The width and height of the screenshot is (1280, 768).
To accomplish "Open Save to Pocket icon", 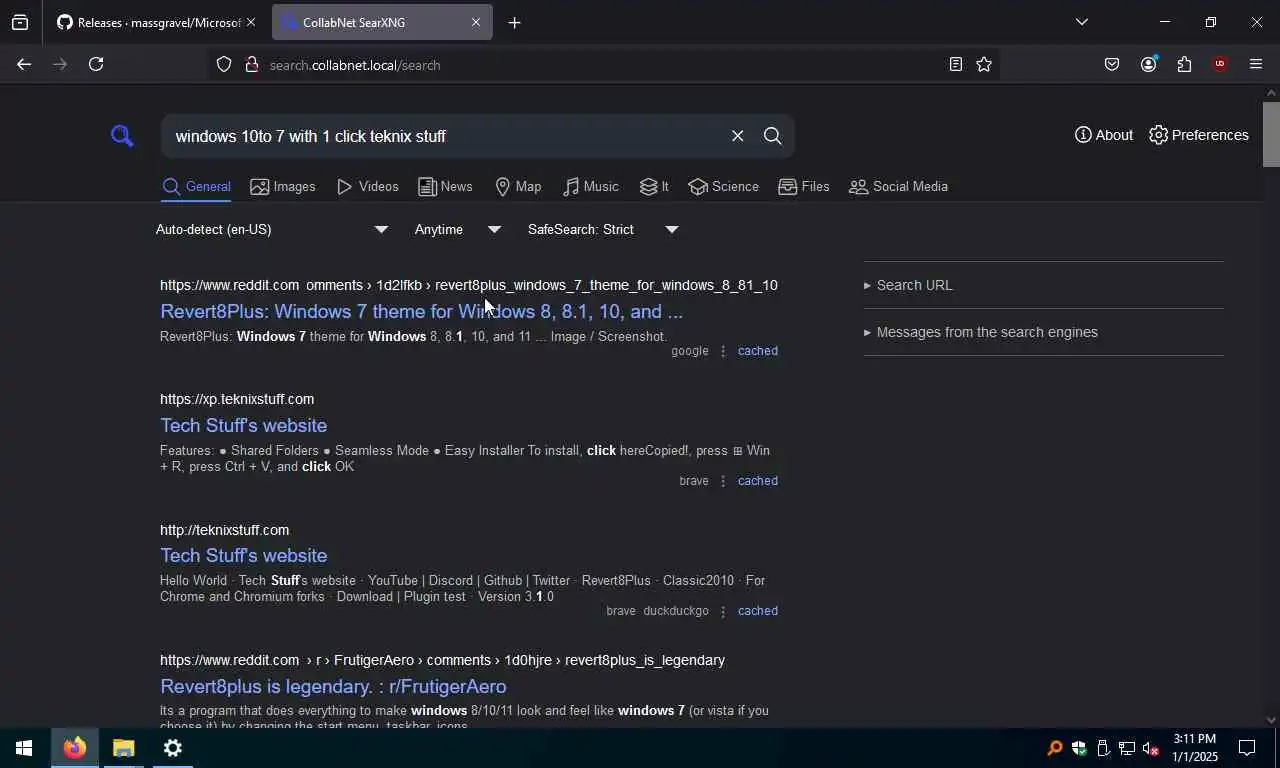I will pyautogui.click(x=1112, y=64).
